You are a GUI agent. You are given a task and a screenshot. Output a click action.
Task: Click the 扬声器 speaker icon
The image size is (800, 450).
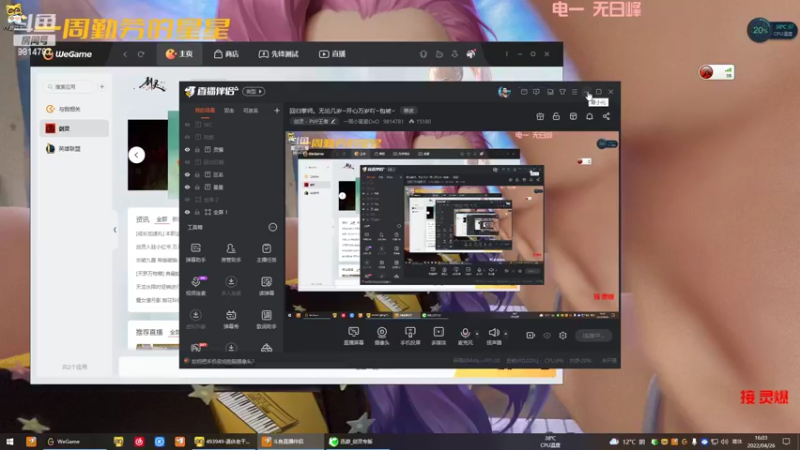494,336
